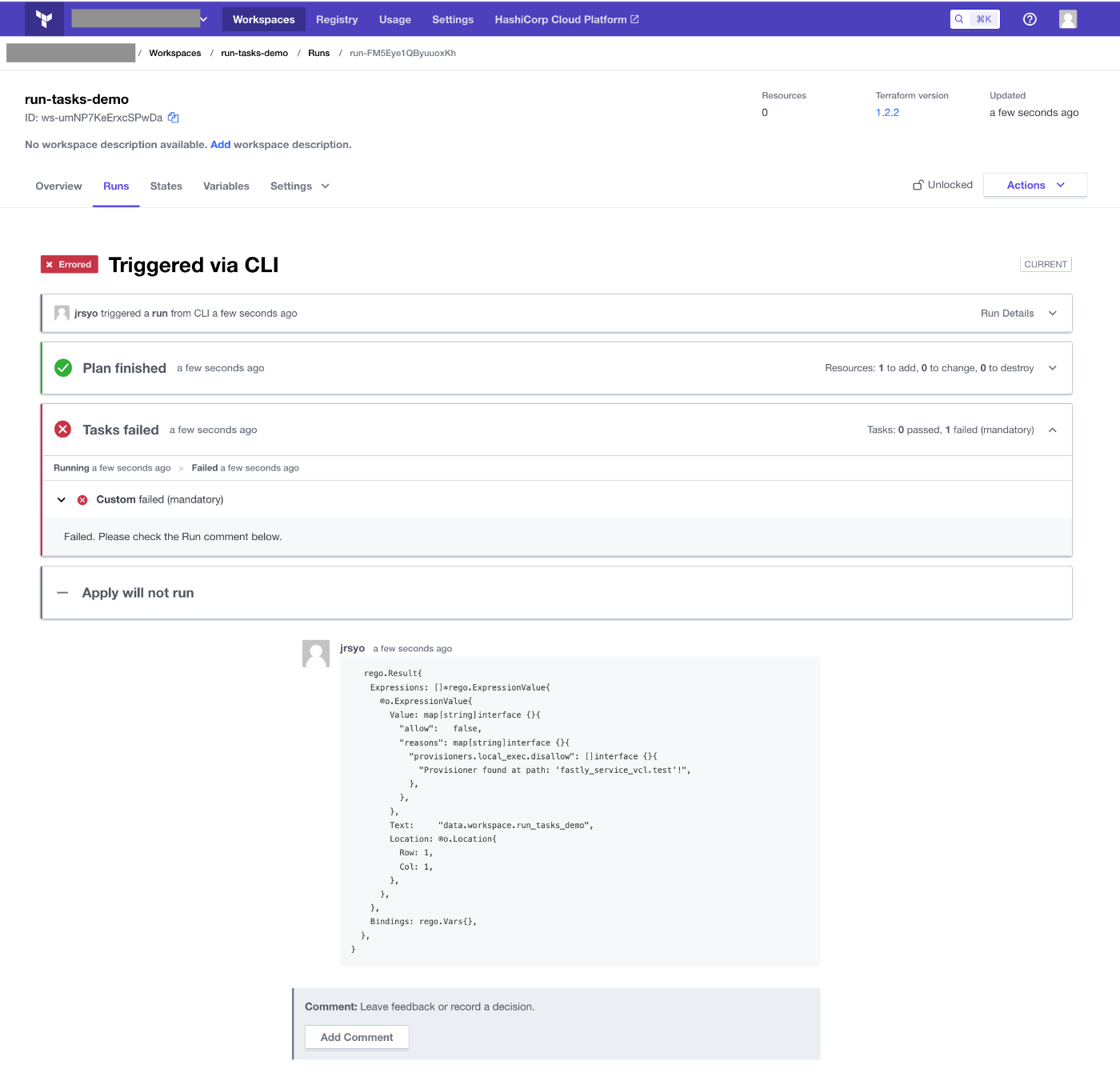Click the Unlocked workspace lock status
The image size is (1120, 1089).
(x=942, y=185)
